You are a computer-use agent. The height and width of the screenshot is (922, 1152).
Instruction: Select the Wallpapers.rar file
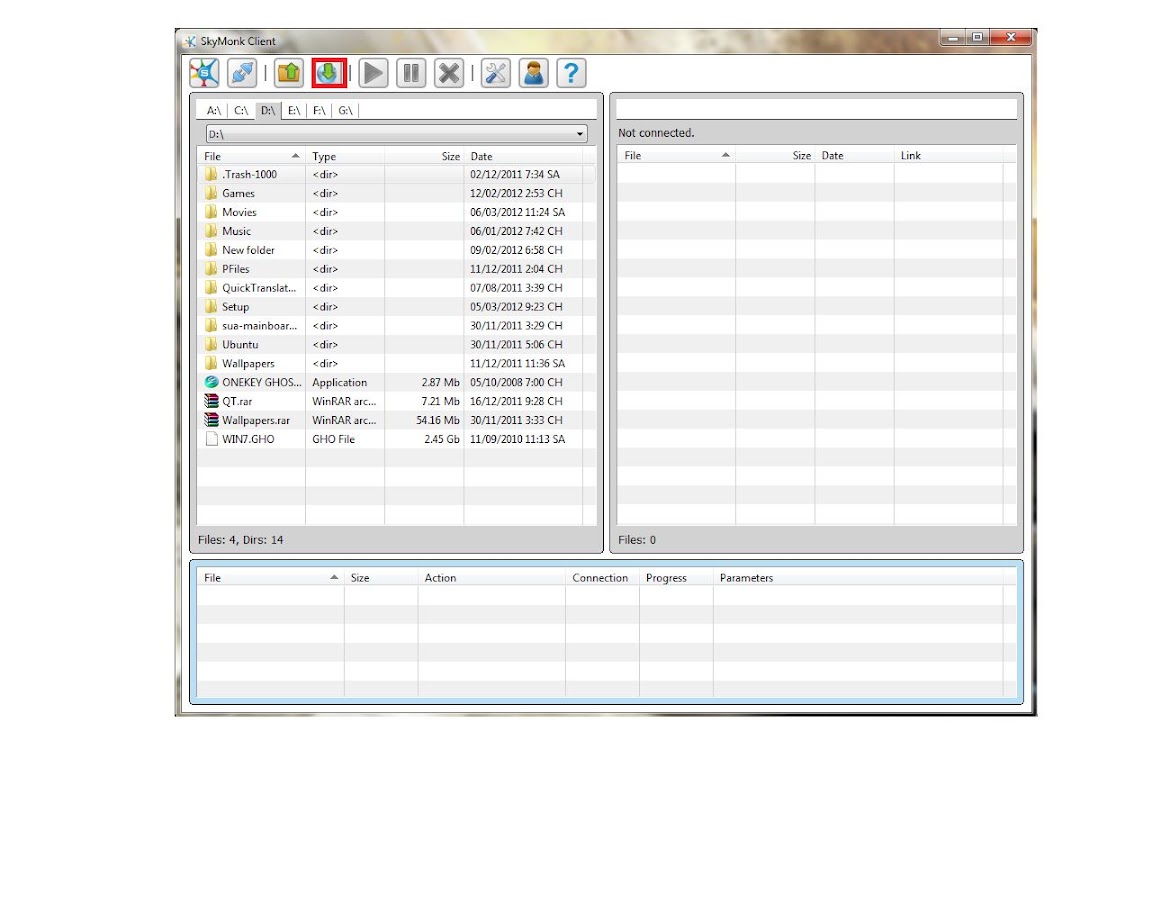pos(255,420)
